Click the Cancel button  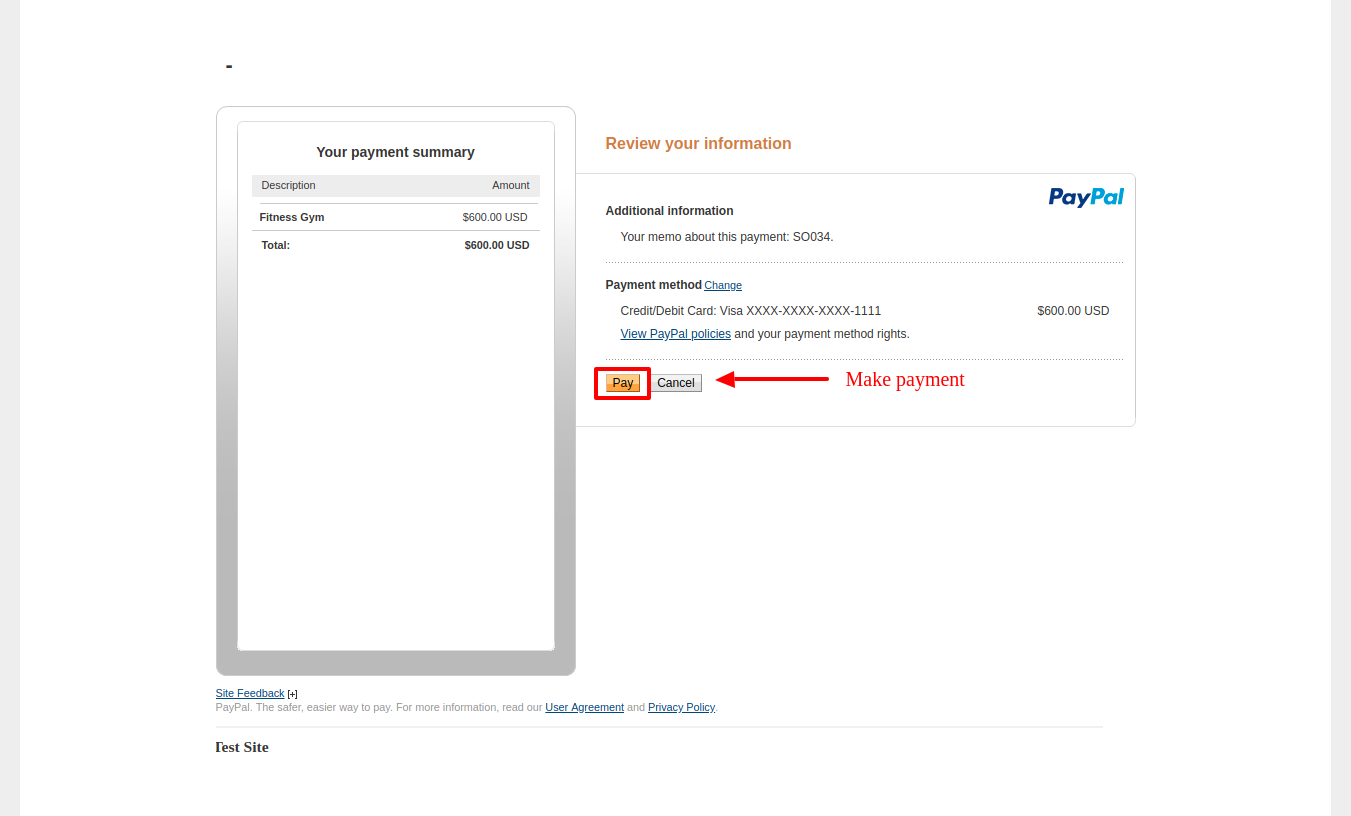[x=676, y=383]
